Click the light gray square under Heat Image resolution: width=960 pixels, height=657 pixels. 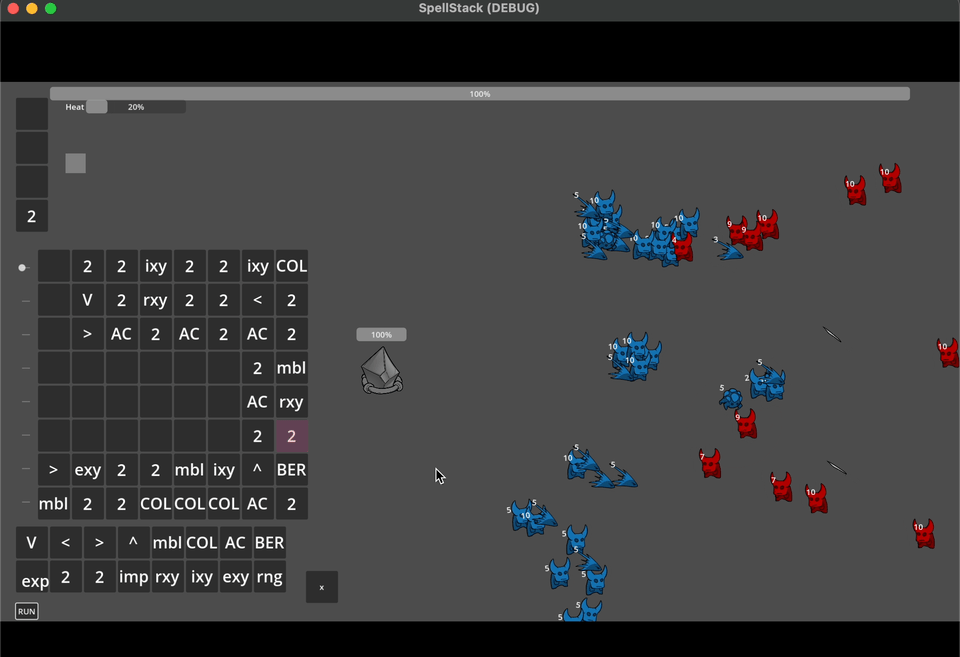[75, 163]
